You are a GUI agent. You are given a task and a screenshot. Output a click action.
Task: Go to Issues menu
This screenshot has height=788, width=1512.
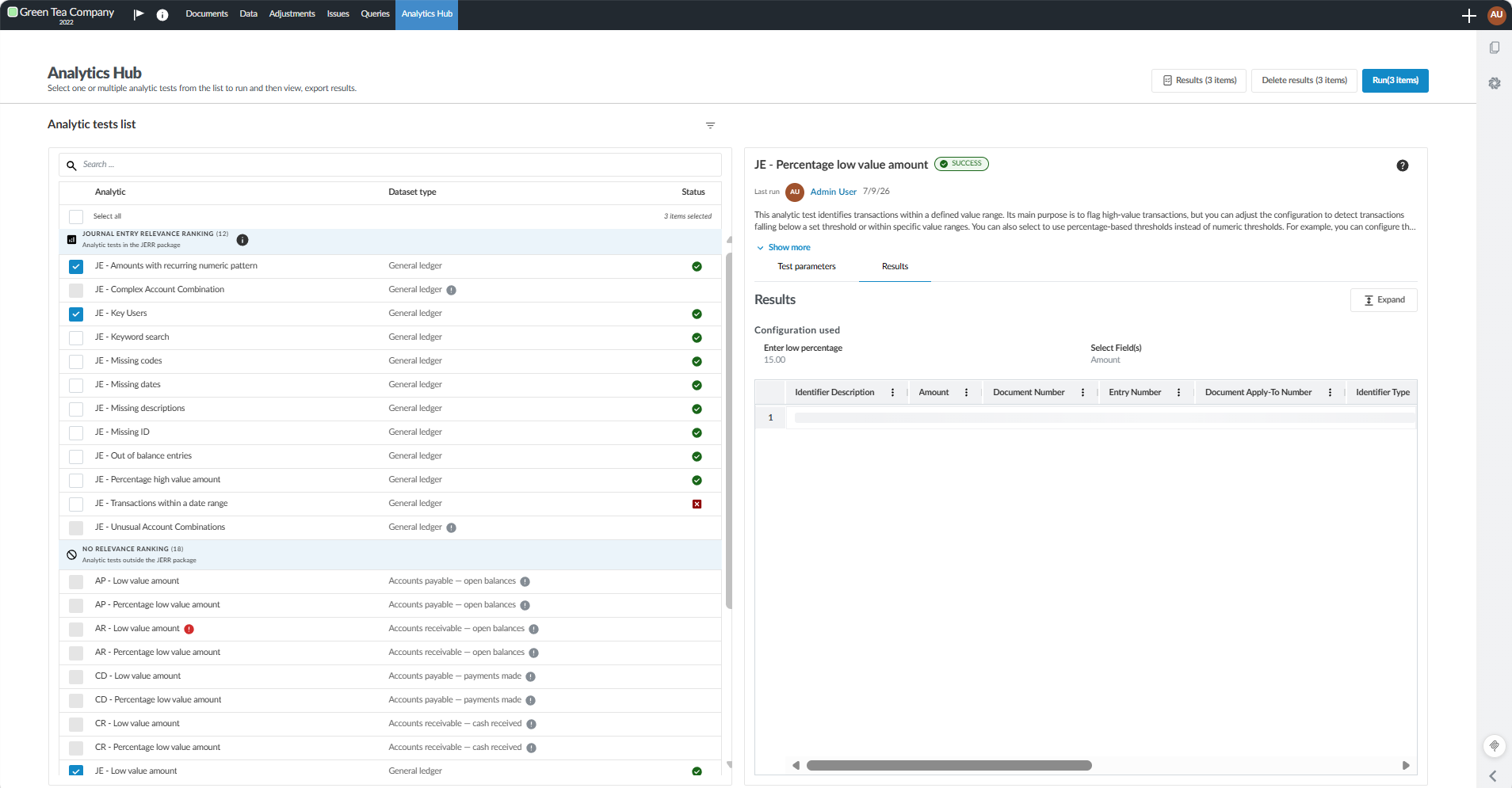(338, 13)
